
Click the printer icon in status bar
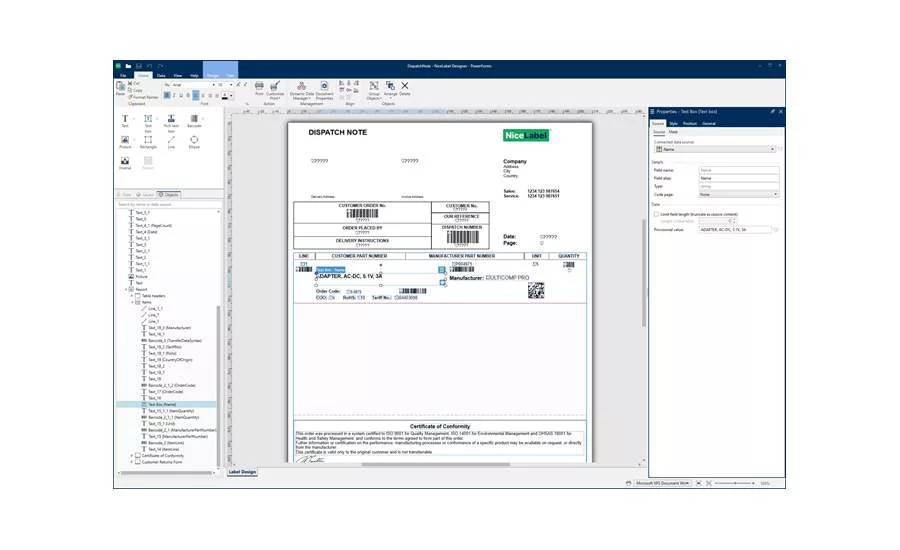pos(629,483)
